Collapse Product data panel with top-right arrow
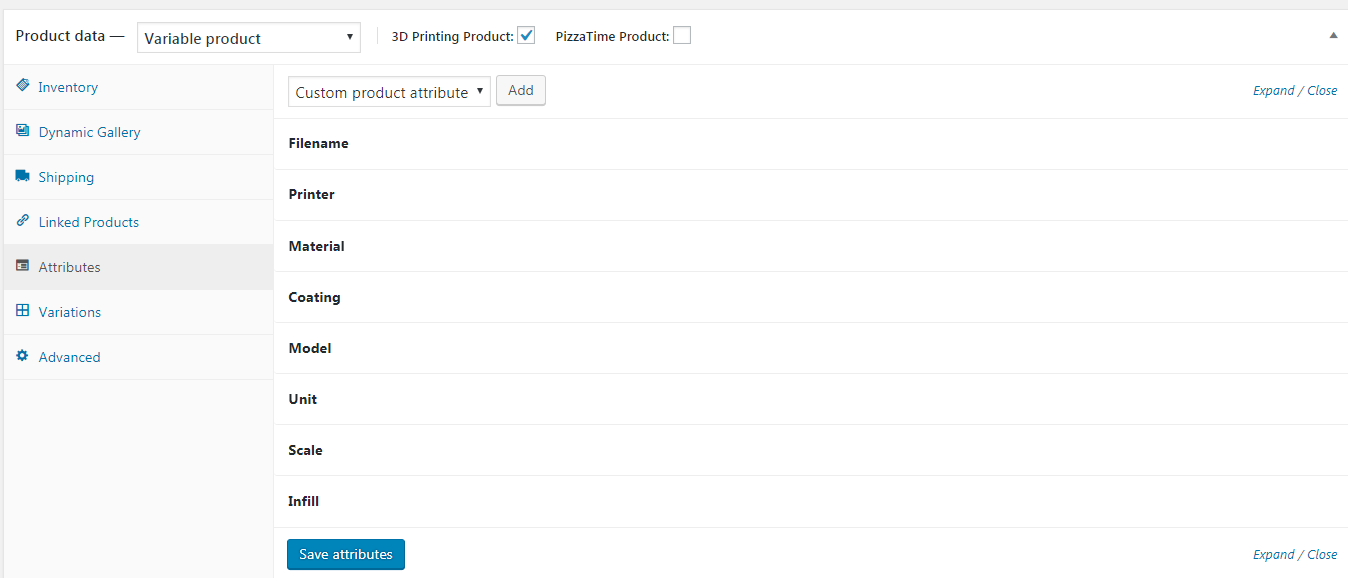Image resolution: width=1348 pixels, height=578 pixels. 1333,35
